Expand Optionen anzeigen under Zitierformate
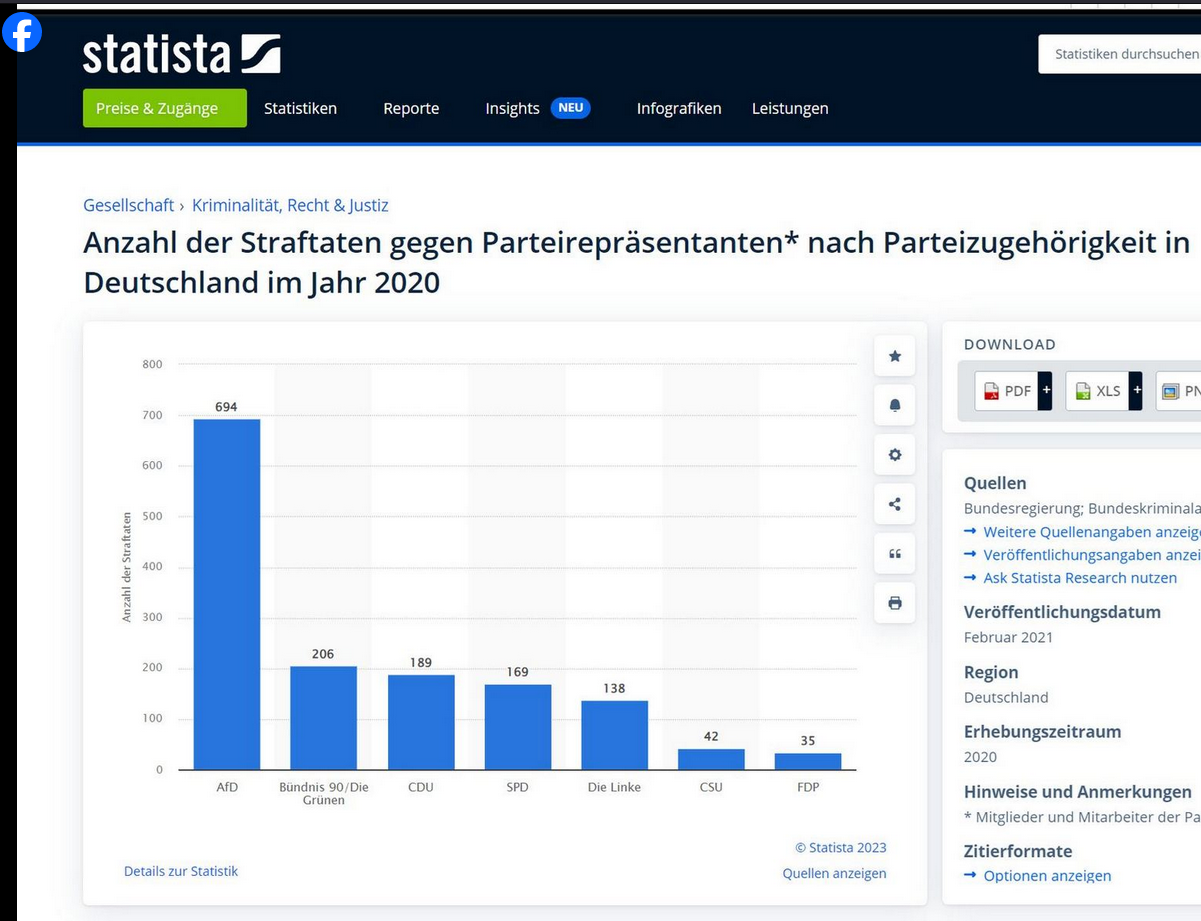The height and width of the screenshot is (921, 1201). [1046, 876]
